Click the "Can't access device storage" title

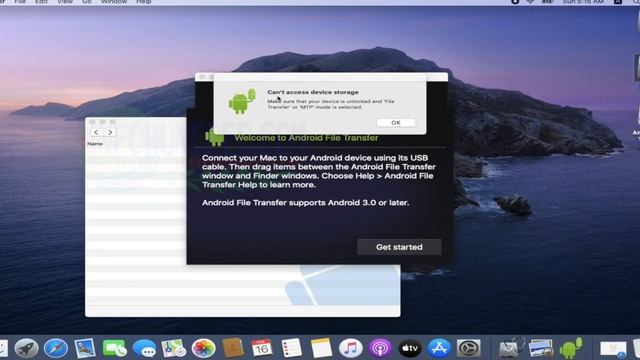313,92
